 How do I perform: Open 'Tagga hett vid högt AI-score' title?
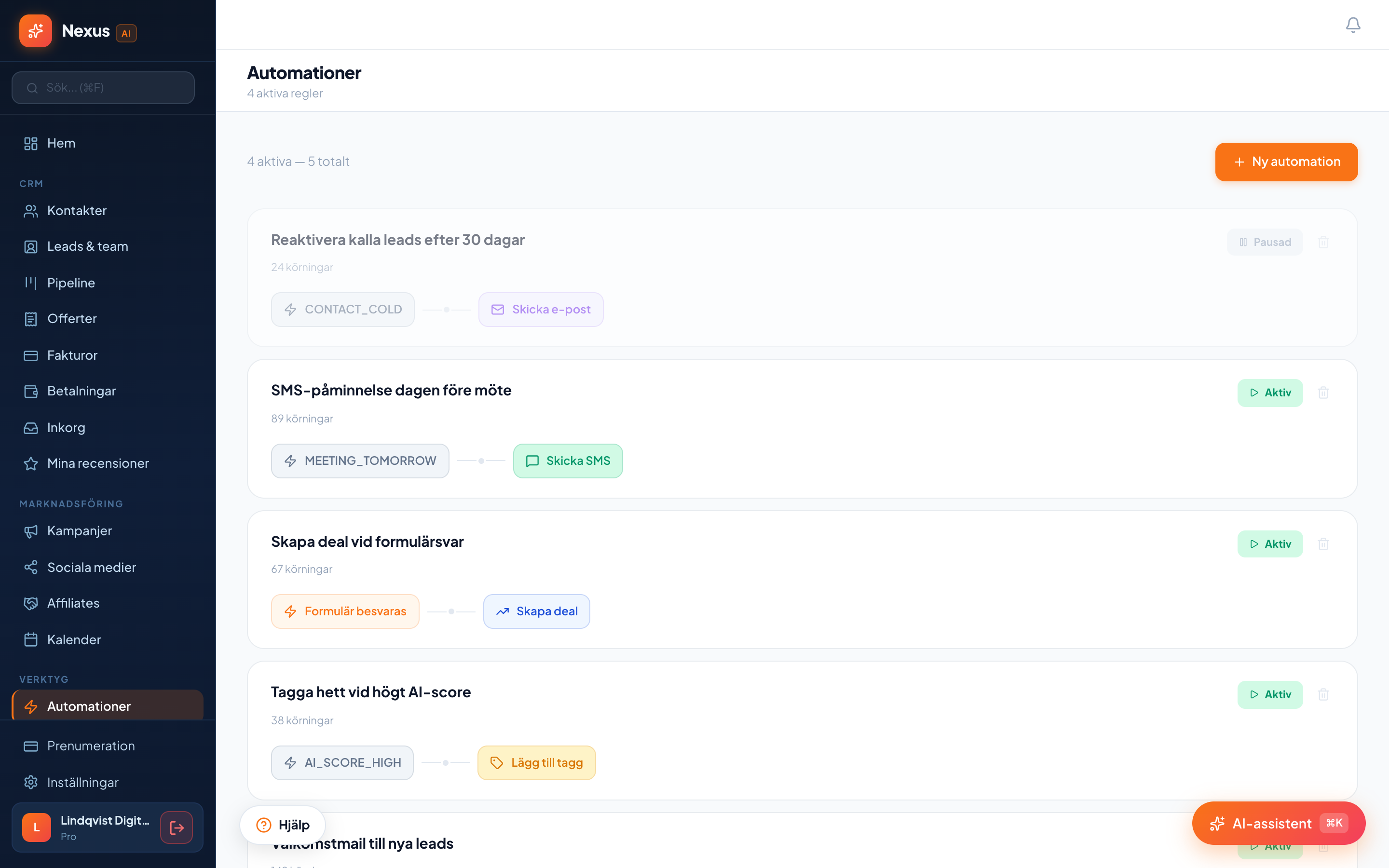[371, 692]
